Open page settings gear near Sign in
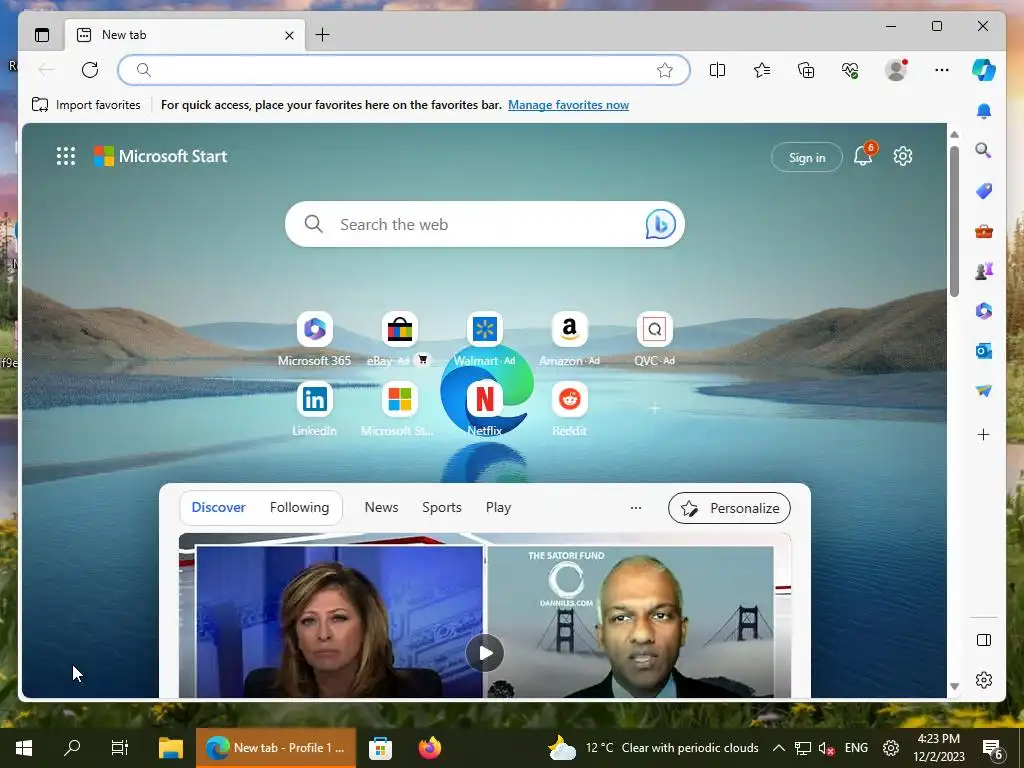The width and height of the screenshot is (1024, 768). tap(903, 156)
